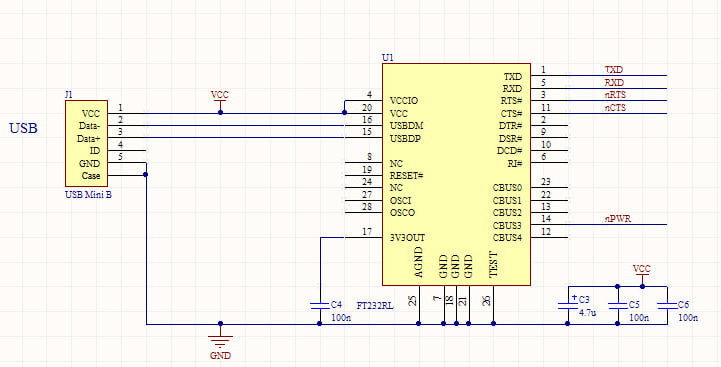Click the OSCO pin name
The image size is (721, 367).
(x=402, y=213)
